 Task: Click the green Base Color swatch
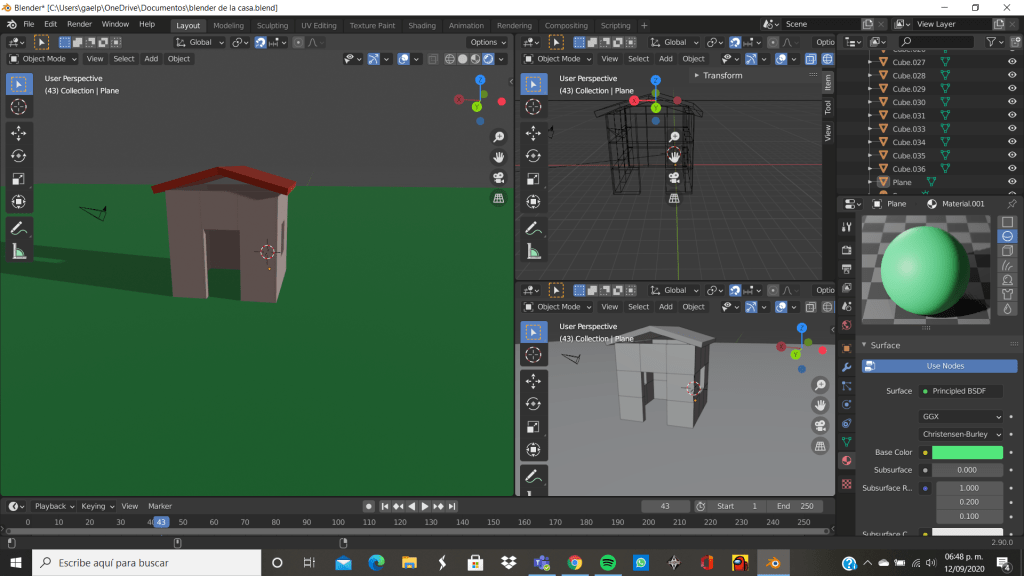(966, 453)
